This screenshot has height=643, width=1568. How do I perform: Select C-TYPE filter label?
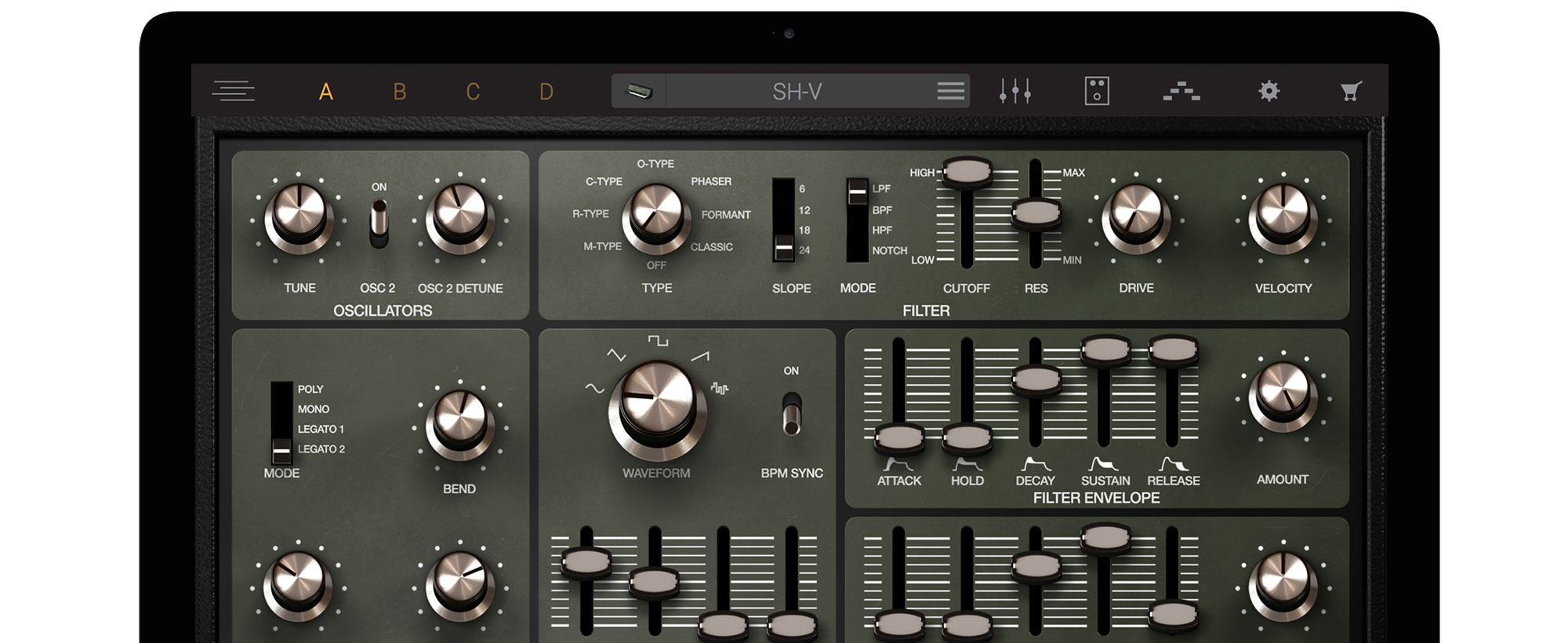(x=604, y=181)
